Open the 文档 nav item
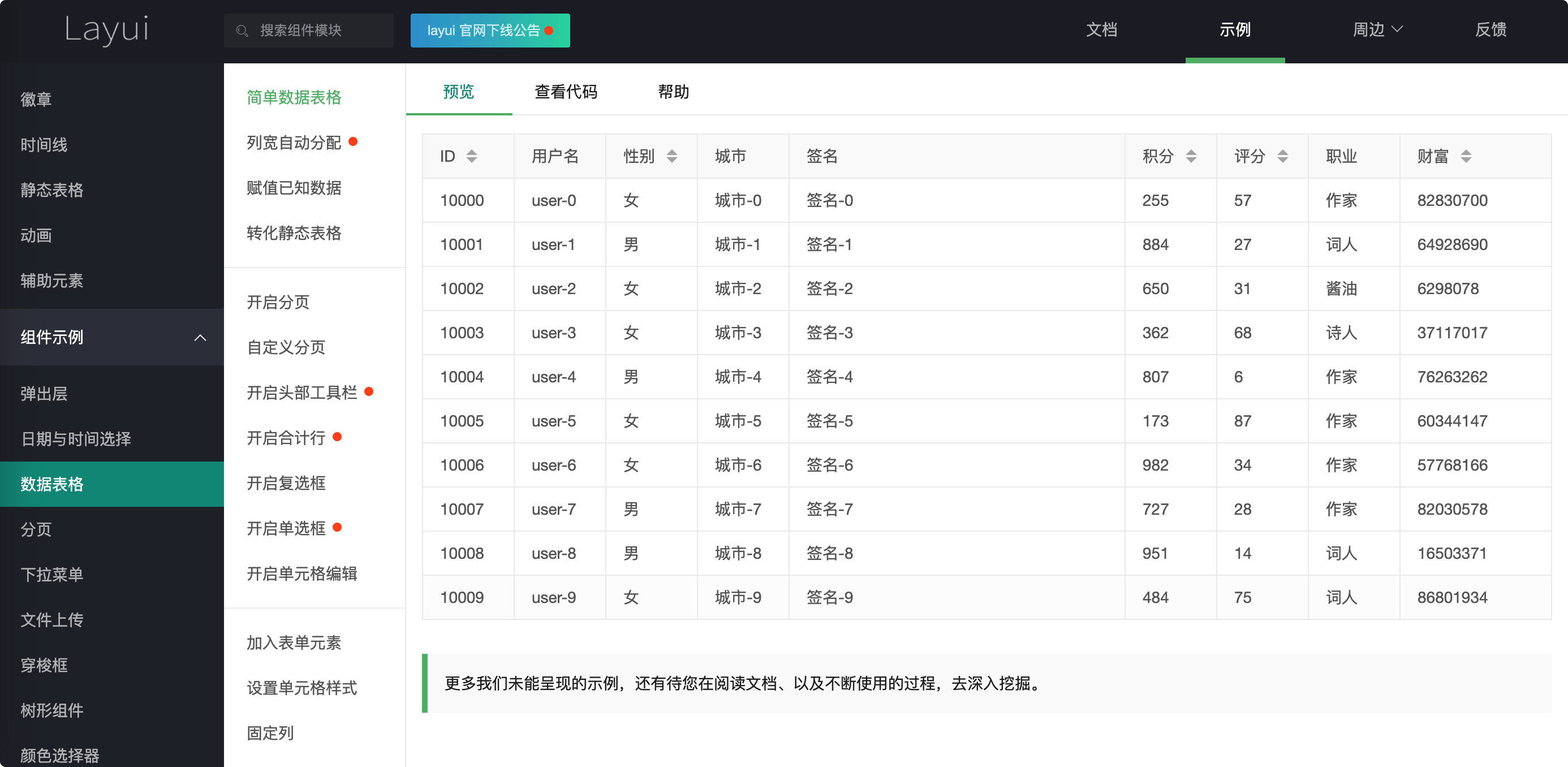1568x767 pixels. tap(1102, 30)
